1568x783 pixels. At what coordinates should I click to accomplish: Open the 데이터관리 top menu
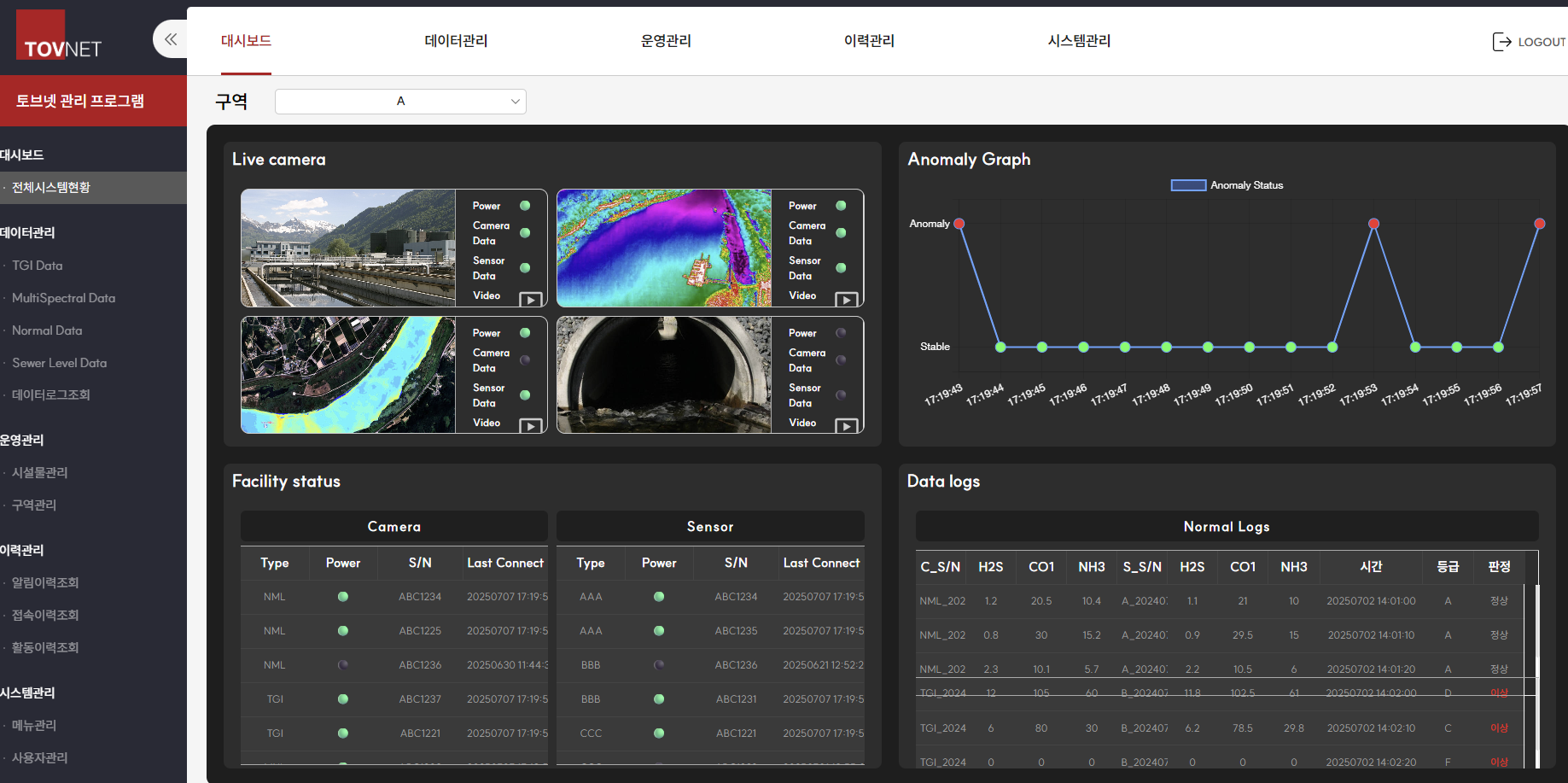(456, 41)
